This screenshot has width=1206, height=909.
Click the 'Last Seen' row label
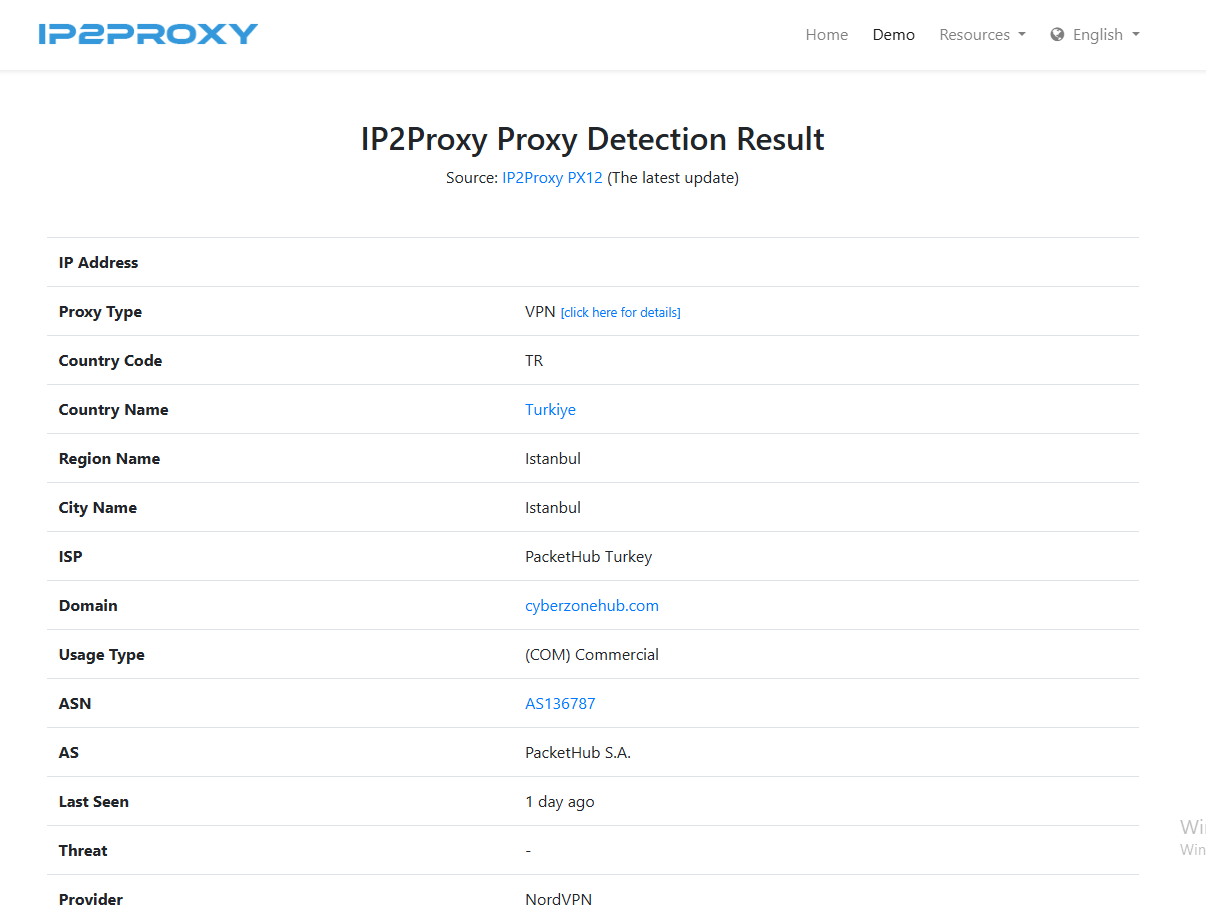point(94,802)
